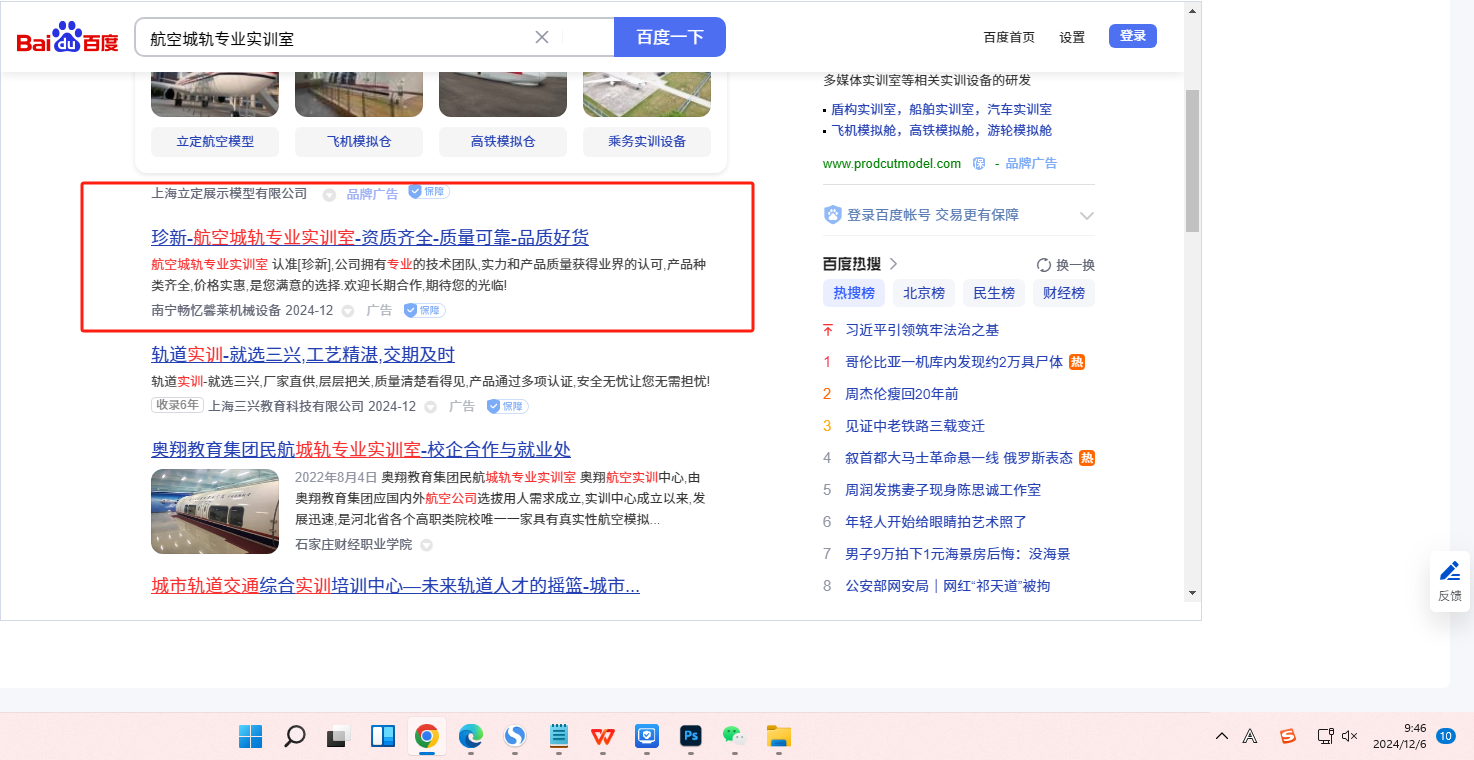Clear the search box with the X icon
This screenshot has width=1474, height=760.
click(542, 37)
